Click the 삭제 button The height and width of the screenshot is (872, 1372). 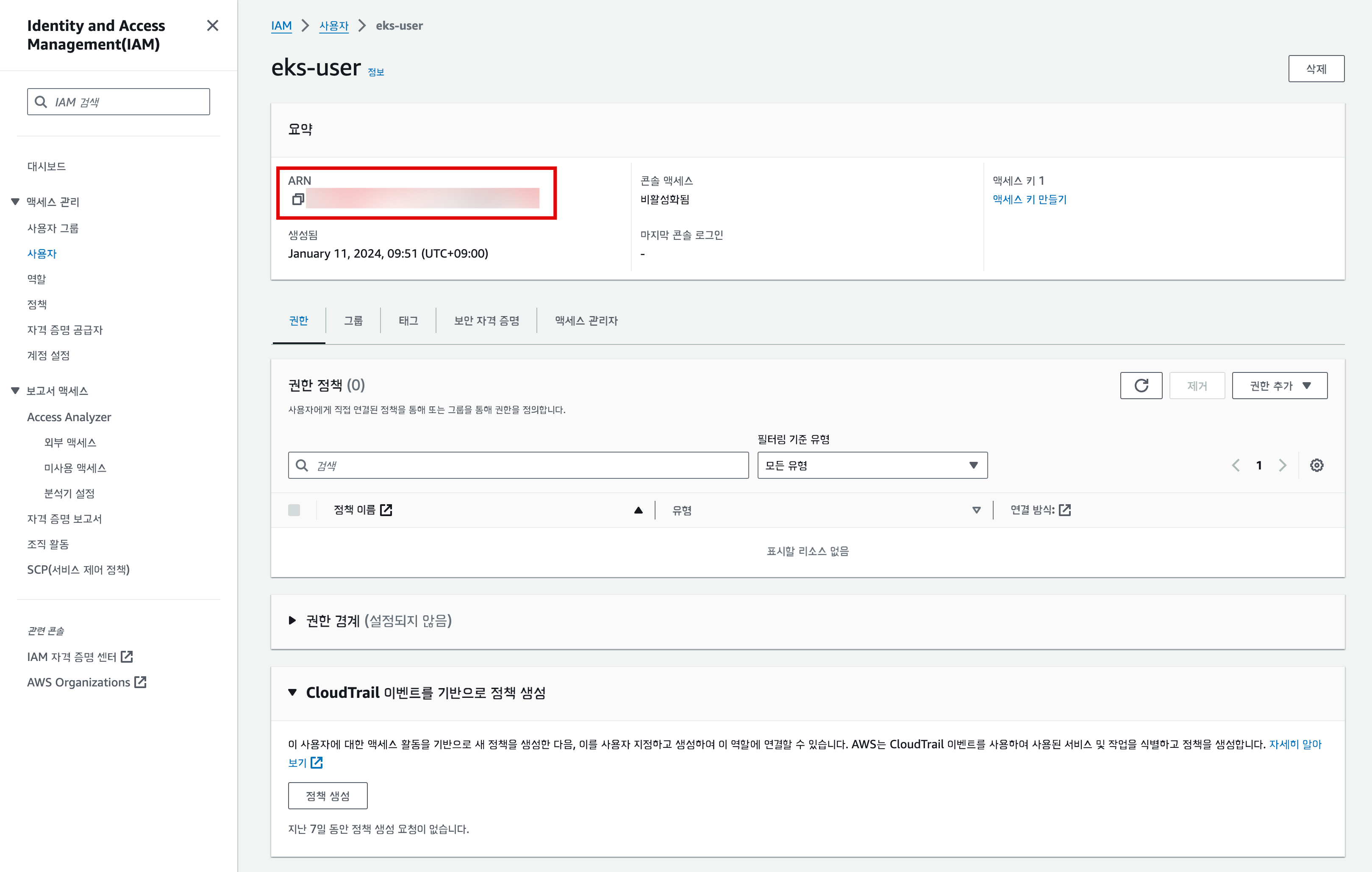[x=1316, y=69]
